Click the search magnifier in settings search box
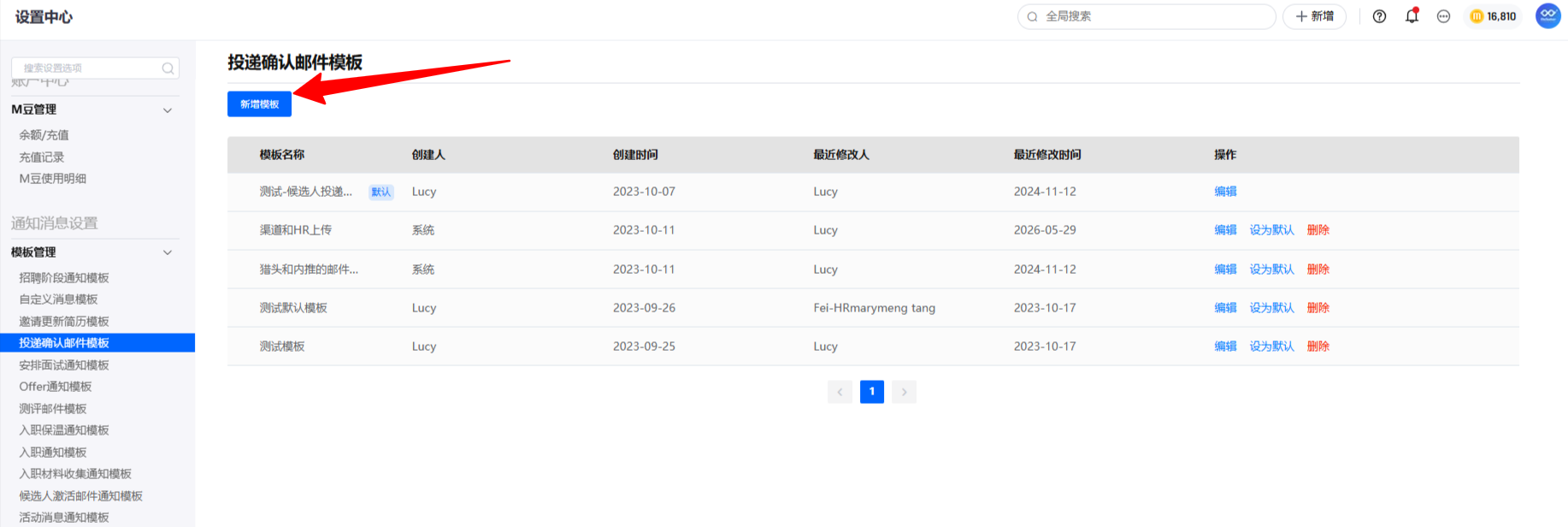This screenshot has height=527, width=1568. [168, 68]
